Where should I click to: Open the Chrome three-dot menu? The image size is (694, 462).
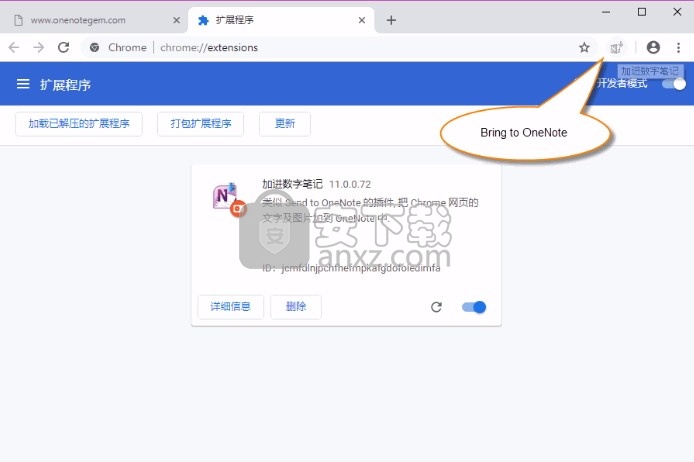coord(679,47)
